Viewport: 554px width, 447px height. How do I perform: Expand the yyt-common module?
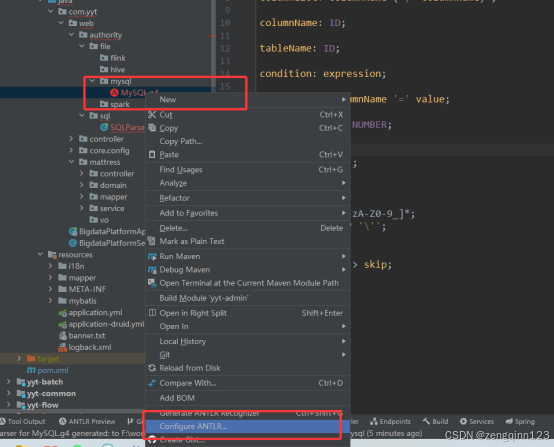click(10, 393)
